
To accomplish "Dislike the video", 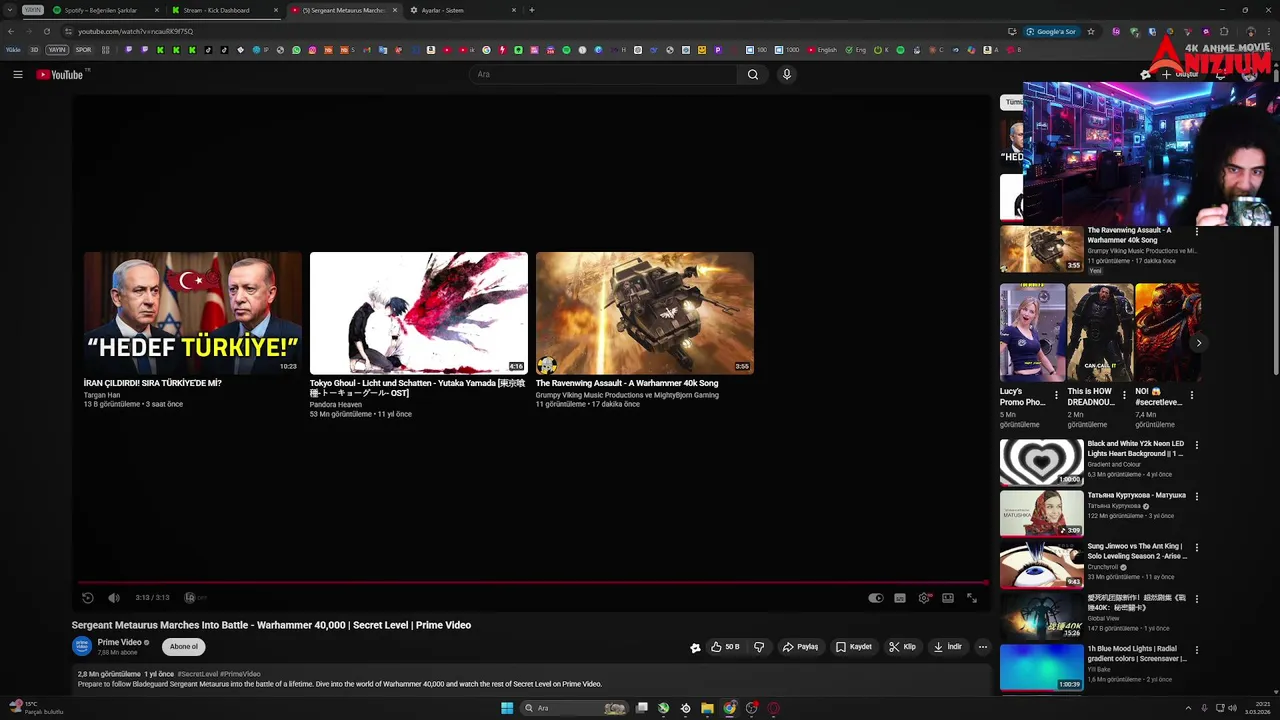I will click(759, 647).
